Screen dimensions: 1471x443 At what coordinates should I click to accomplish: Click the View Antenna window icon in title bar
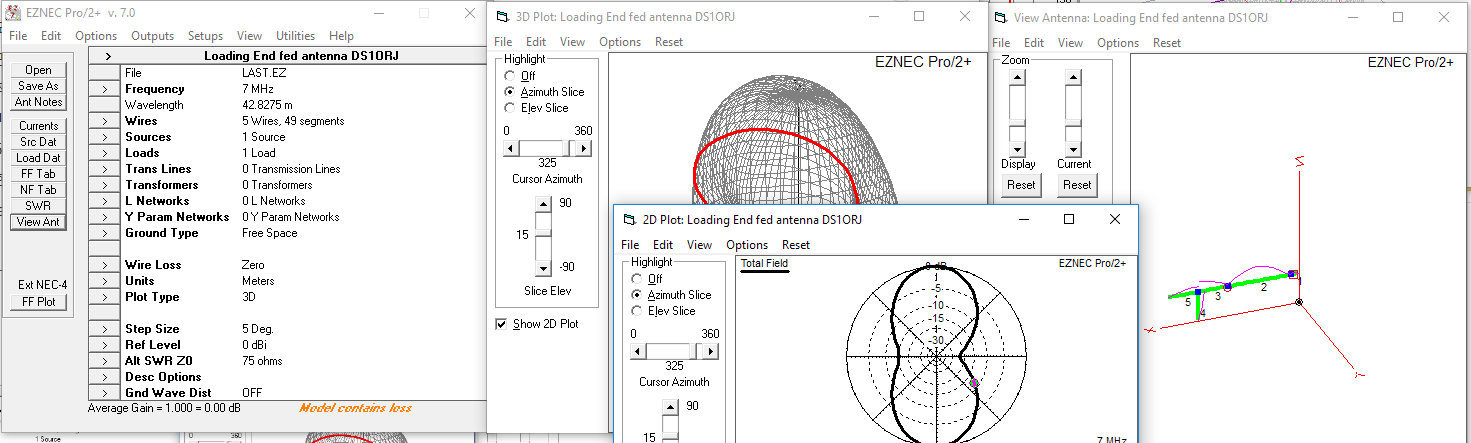(x=1001, y=18)
